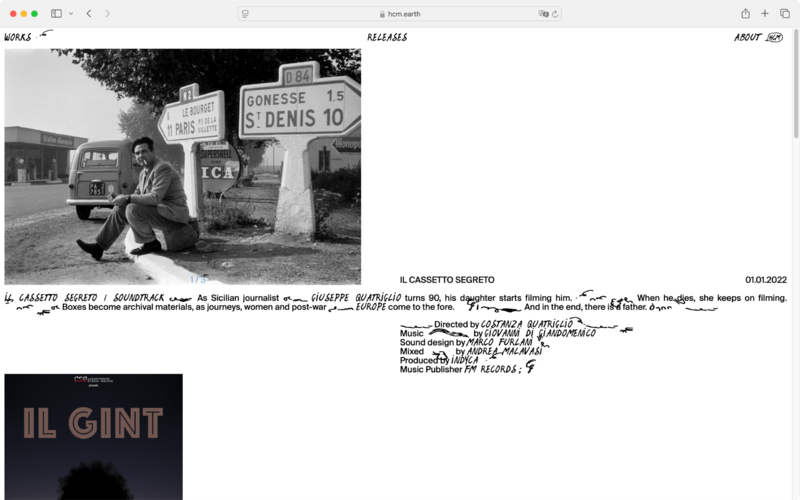The height and width of the screenshot is (500, 800).
Task: Open the Share menu
Action: [x=745, y=14]
